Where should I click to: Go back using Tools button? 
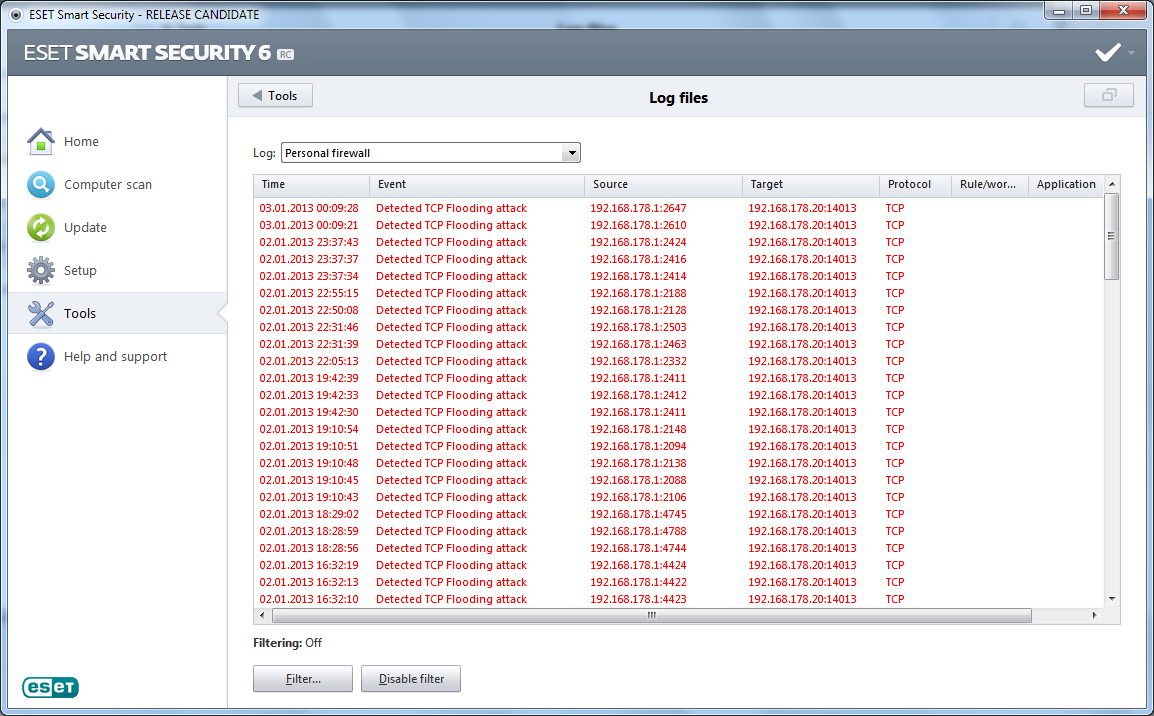pyautogui.click(x=275, y=96)
